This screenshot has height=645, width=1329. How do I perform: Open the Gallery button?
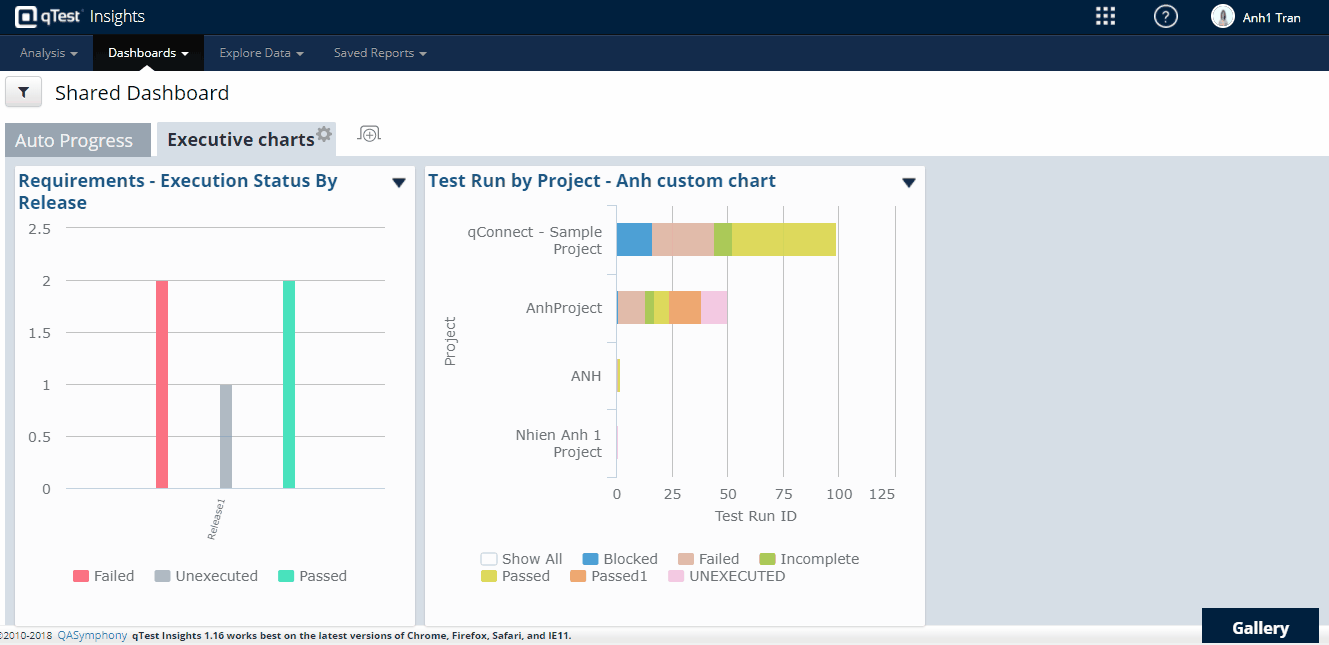(1260, 627)
